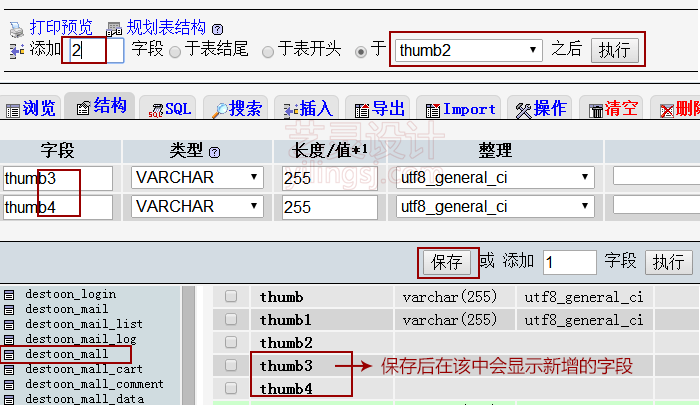Open the 插入 tab

pyautogui.click(x=308, y=109)
